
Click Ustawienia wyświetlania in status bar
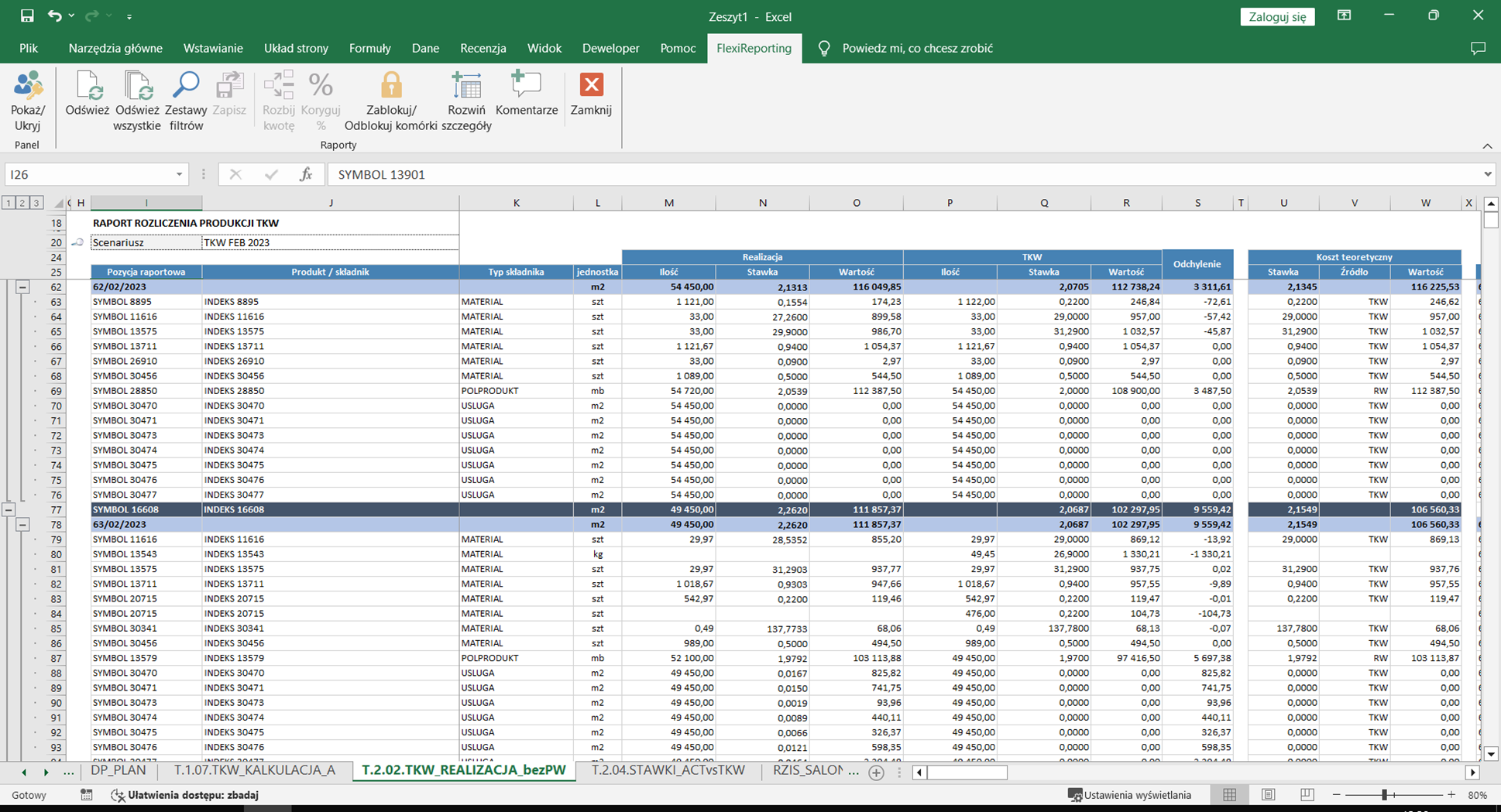[x=1129, y=795]
